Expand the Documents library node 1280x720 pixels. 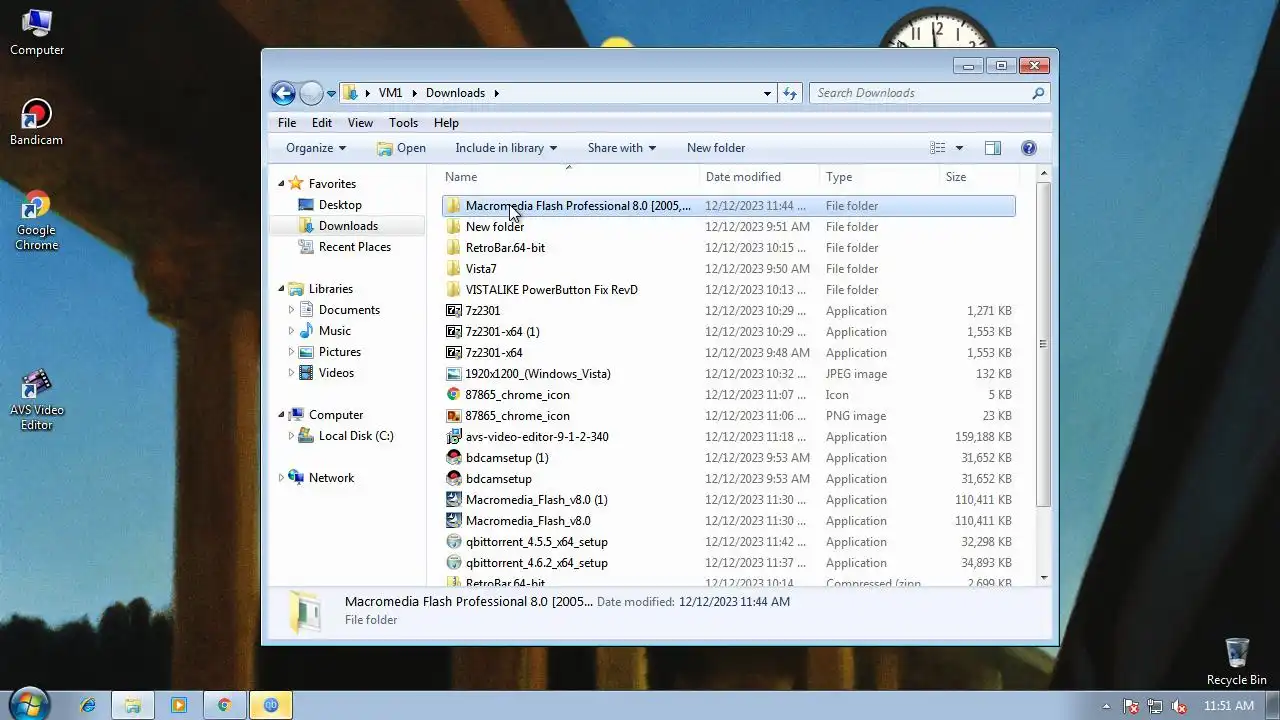[x=291, y=310]
